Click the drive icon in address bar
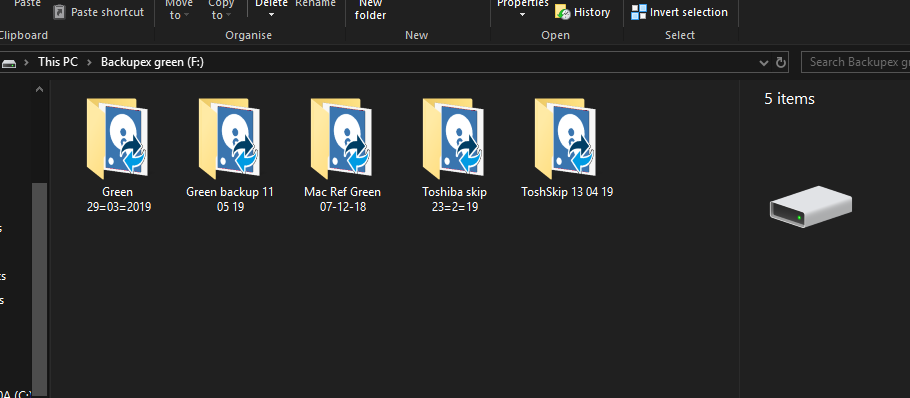 pos(9,63)
